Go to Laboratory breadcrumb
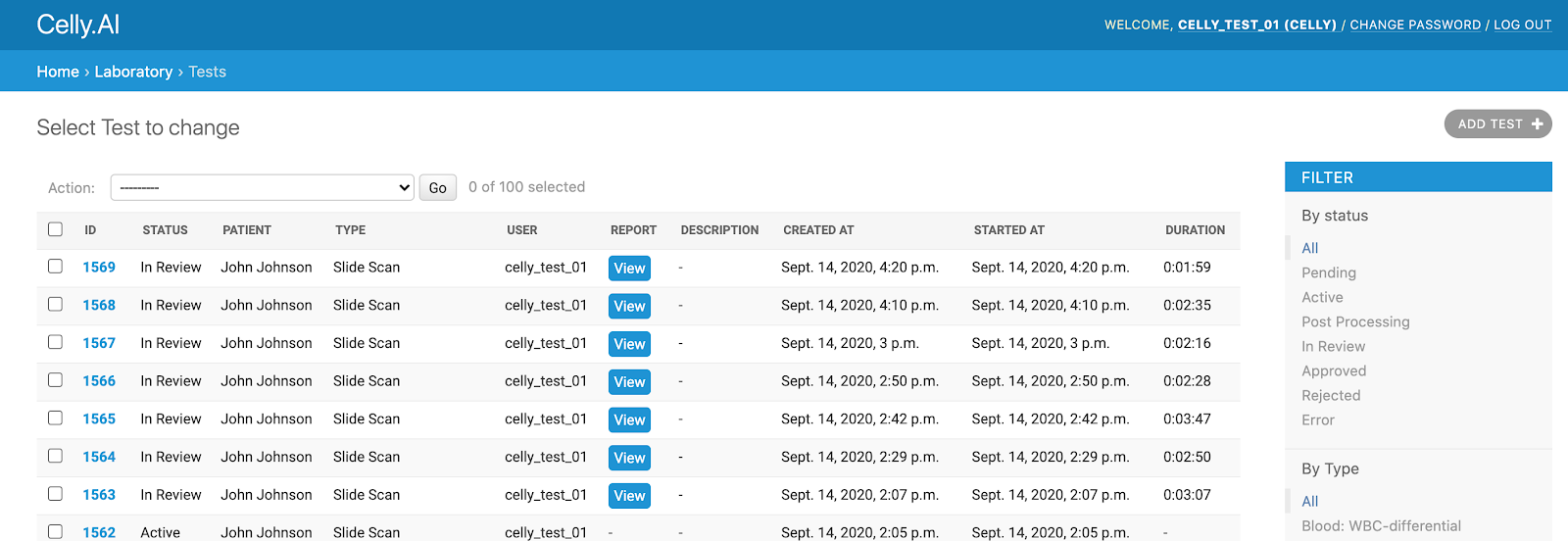Image resolution: width=1568 pixels, height=541 pixels. pyautogui.click(x=133, y=72)
